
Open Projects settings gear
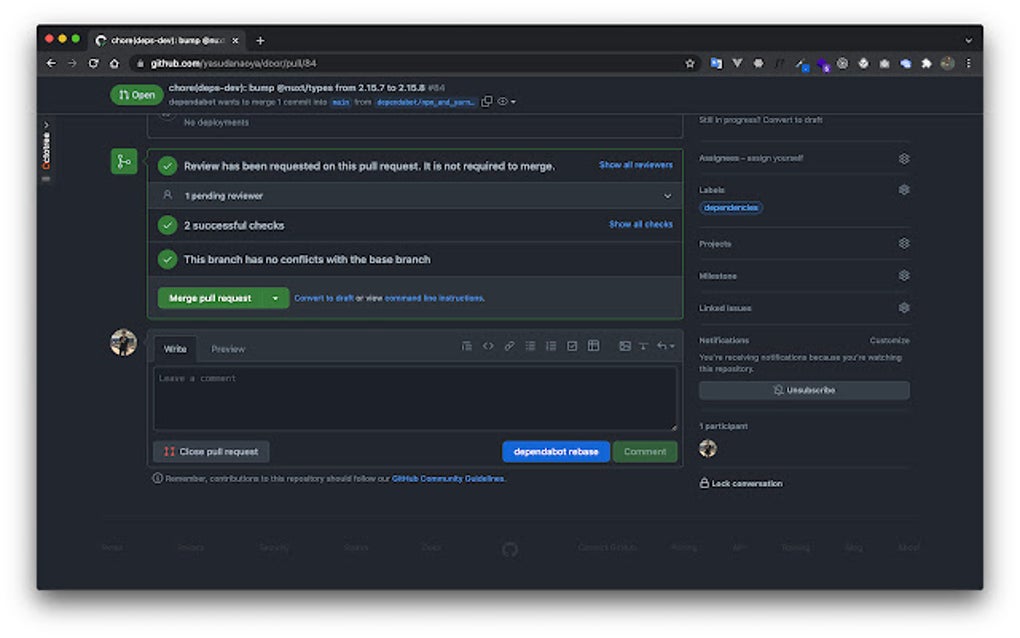click(x=904, y=243)
